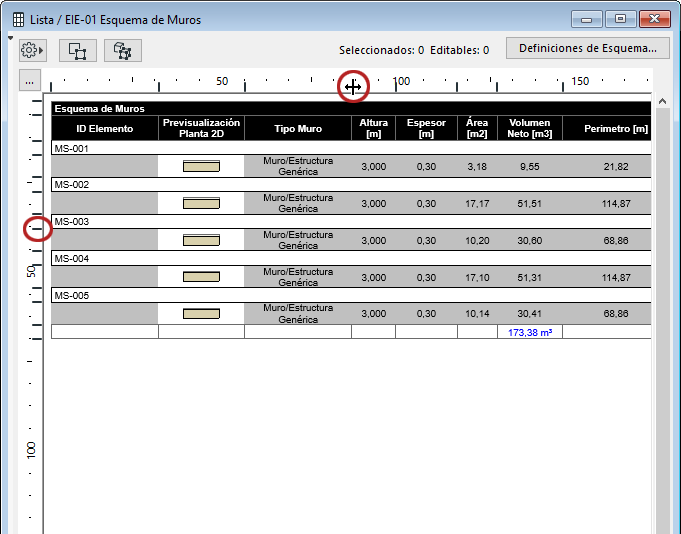Image resolution: width=681 pixels, height=534 pixels.
Task: Select the MS-003 group row
Action: (x=351, y=221)
